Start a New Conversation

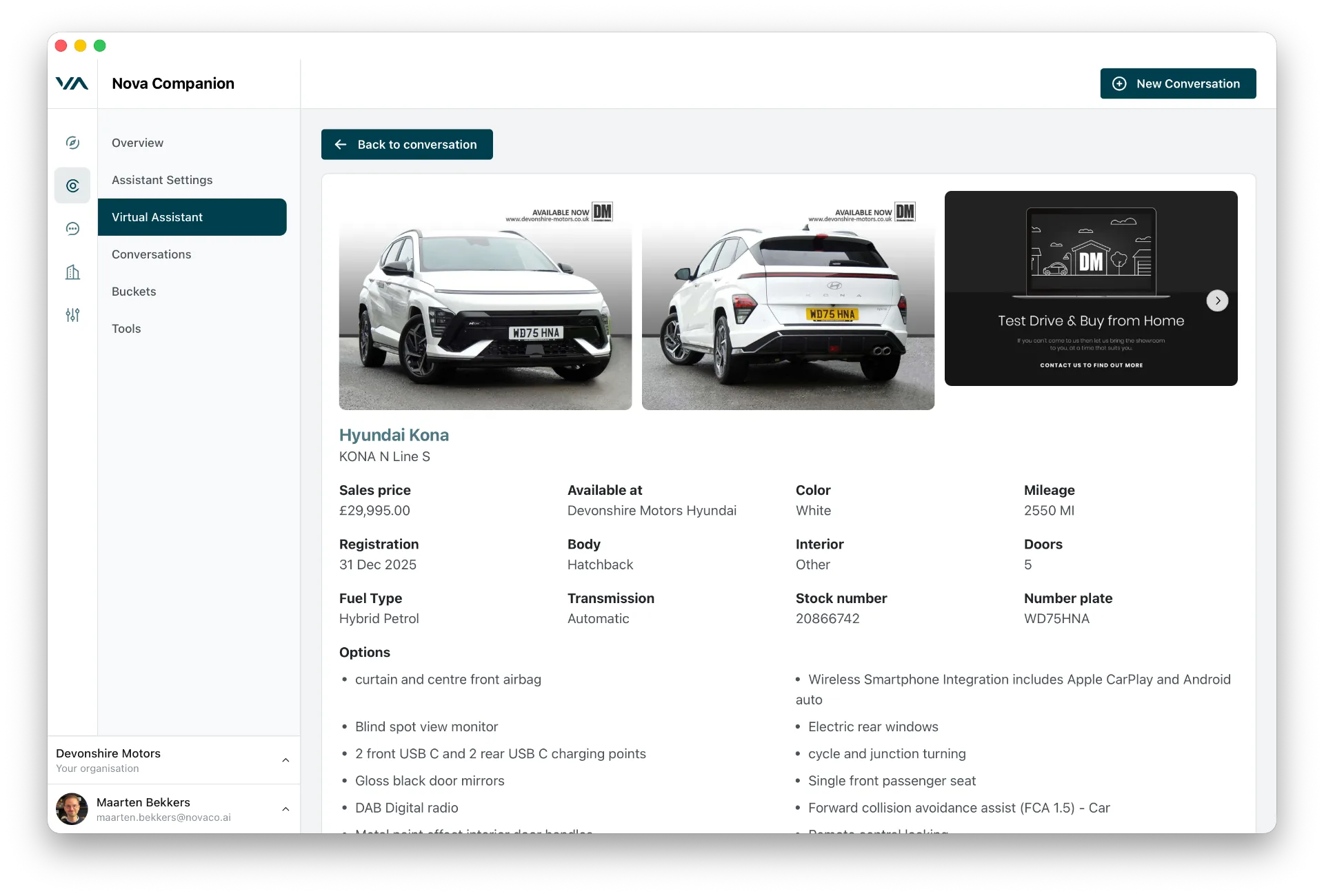1178,83
